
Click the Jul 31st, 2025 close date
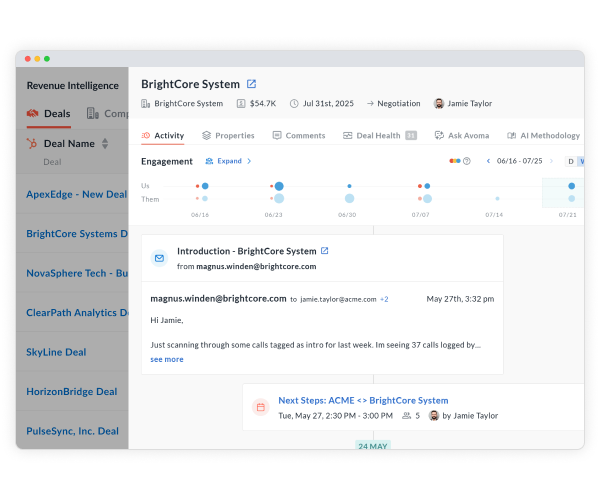coord(328,104)
